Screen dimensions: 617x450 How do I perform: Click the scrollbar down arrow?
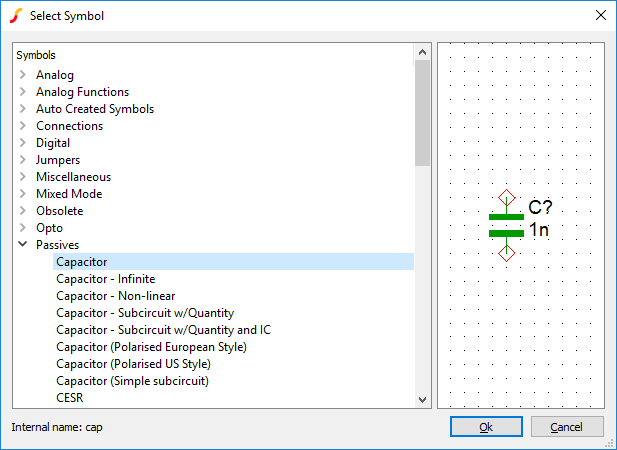click(x=423, y=400)
